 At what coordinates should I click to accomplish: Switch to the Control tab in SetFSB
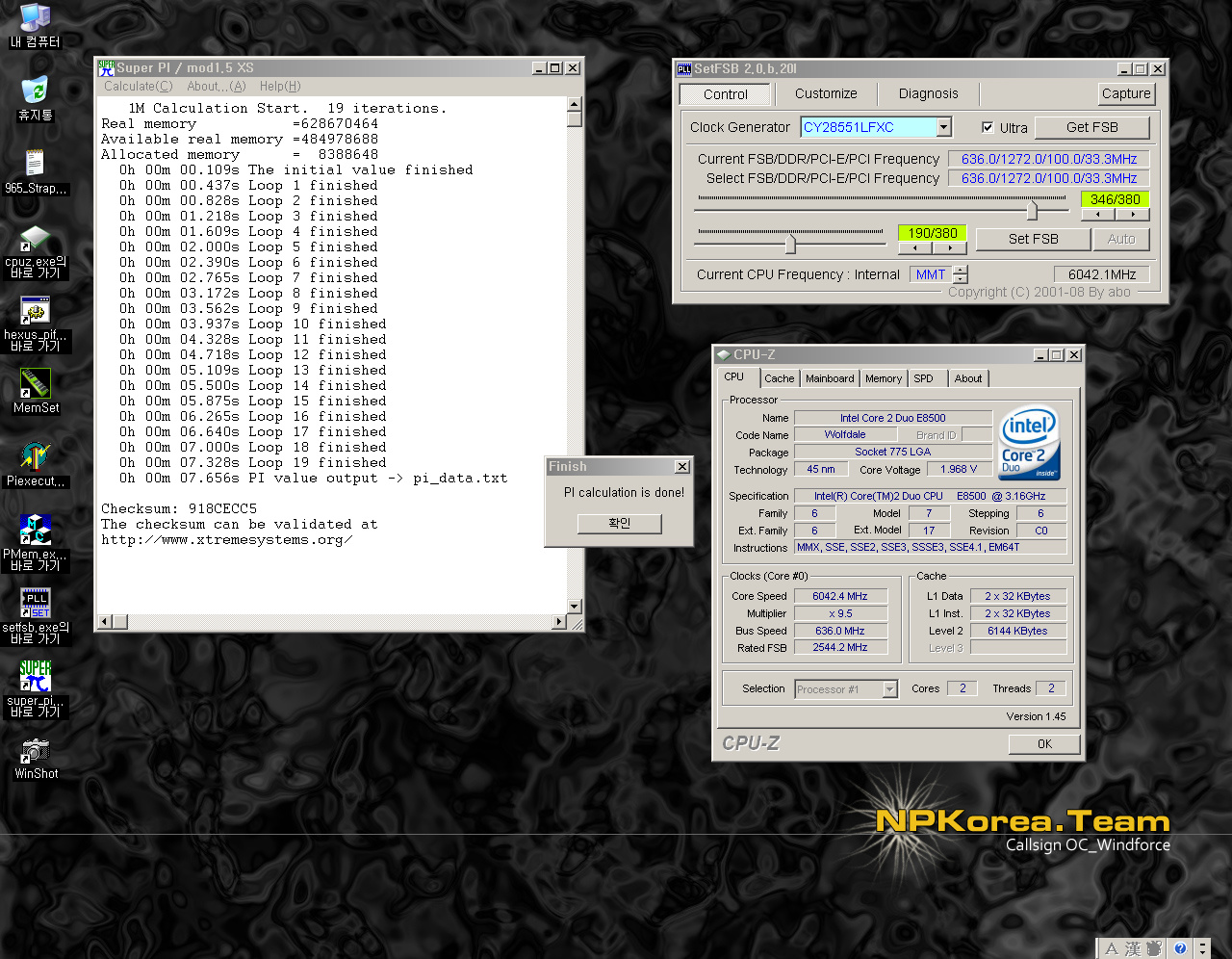click(x=726, y=94)
